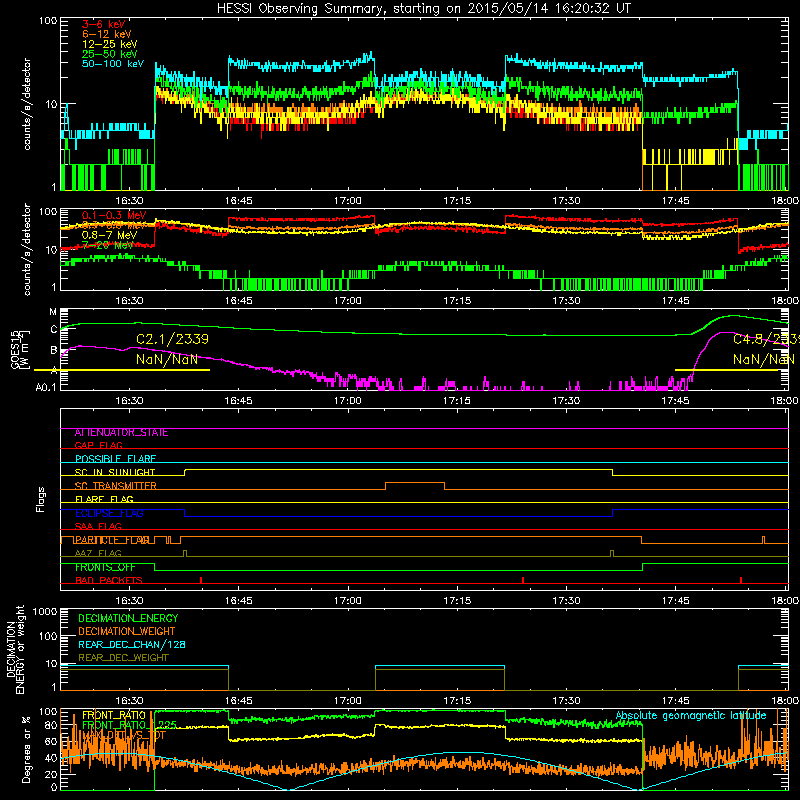Select the green 7-20 MeV legend label

click(x=108, y=245)
